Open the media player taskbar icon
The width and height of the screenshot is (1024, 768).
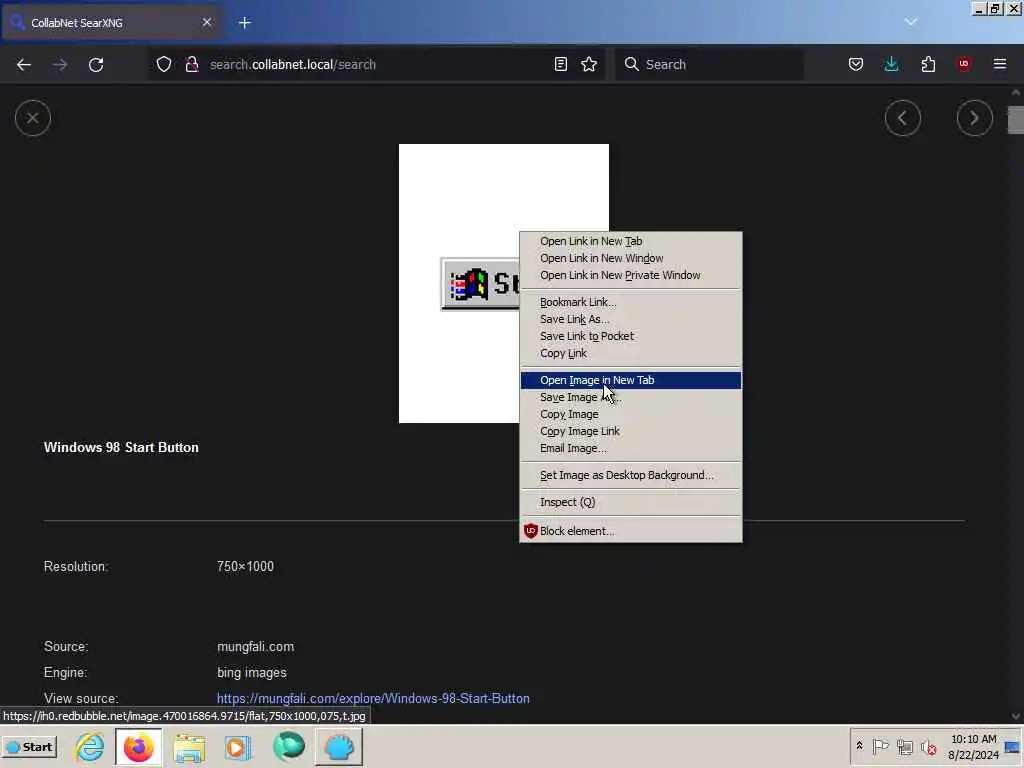click(238, 746)
